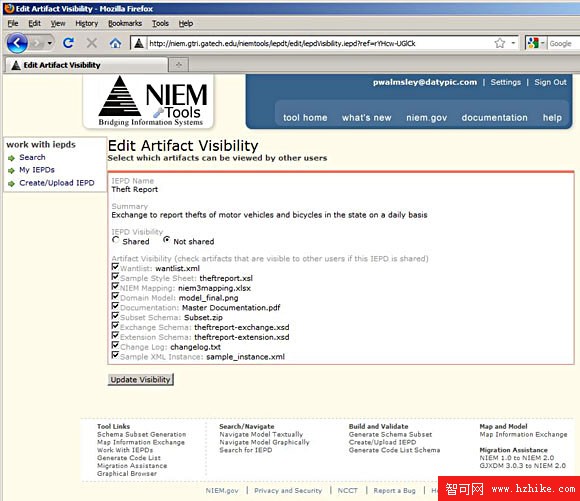This screenshot has width=580, height=501.
Task: Click Privacy and Security footer link
Action: click(288, 491)
